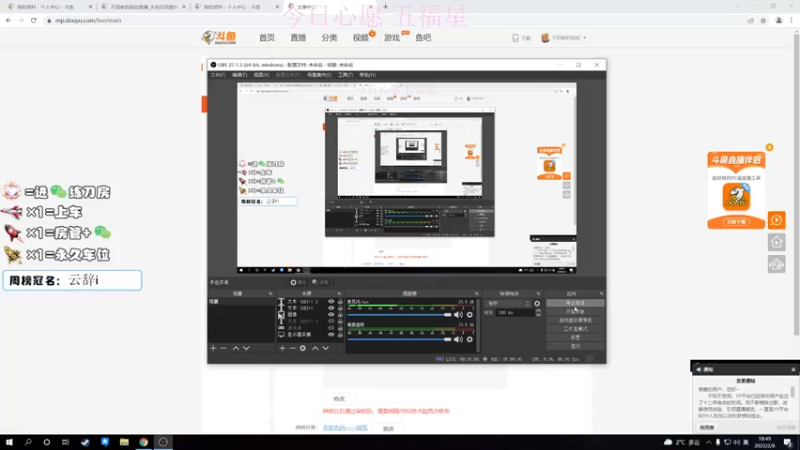Increase transition 时长 duration stepper

point(538,311)
